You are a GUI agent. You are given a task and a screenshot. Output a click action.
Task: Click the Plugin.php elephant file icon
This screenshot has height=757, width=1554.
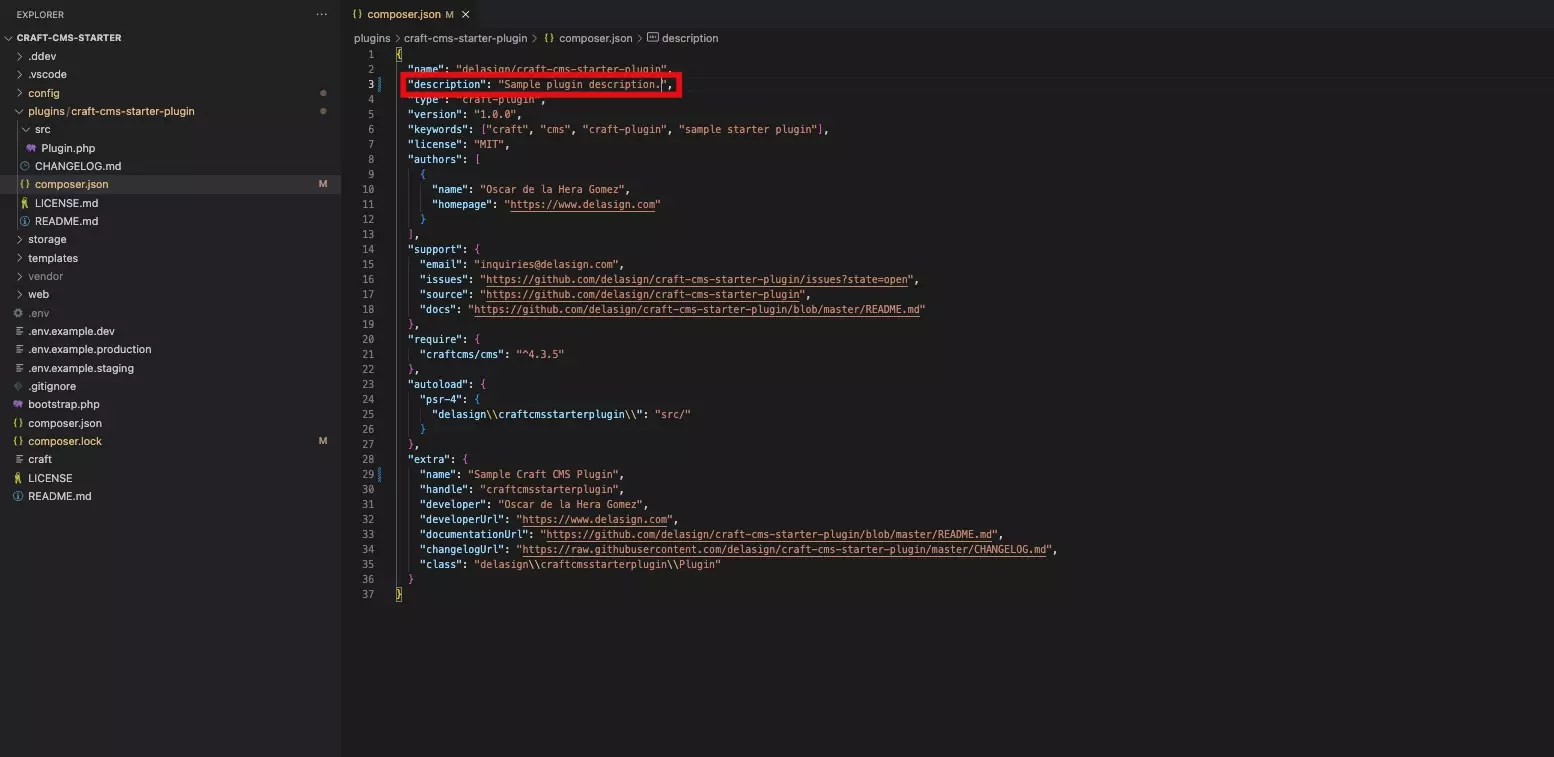[x=31, y=148]
